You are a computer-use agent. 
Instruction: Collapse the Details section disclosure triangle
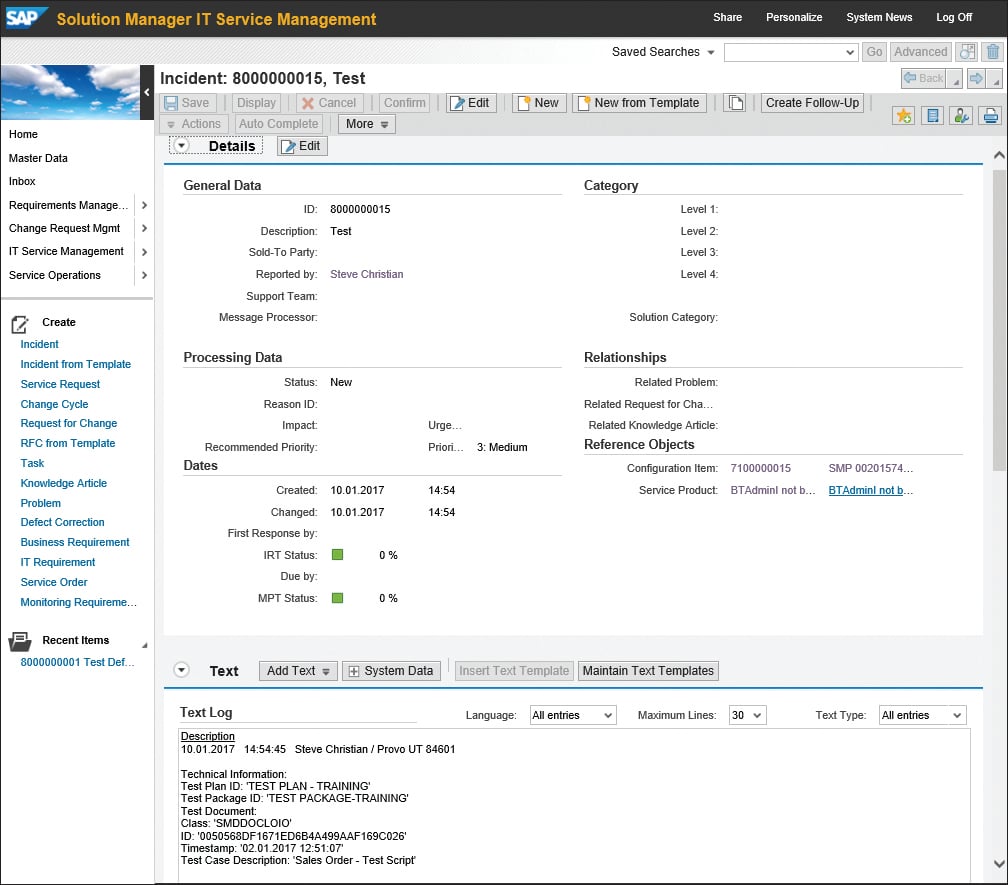[x=181, y=145]
